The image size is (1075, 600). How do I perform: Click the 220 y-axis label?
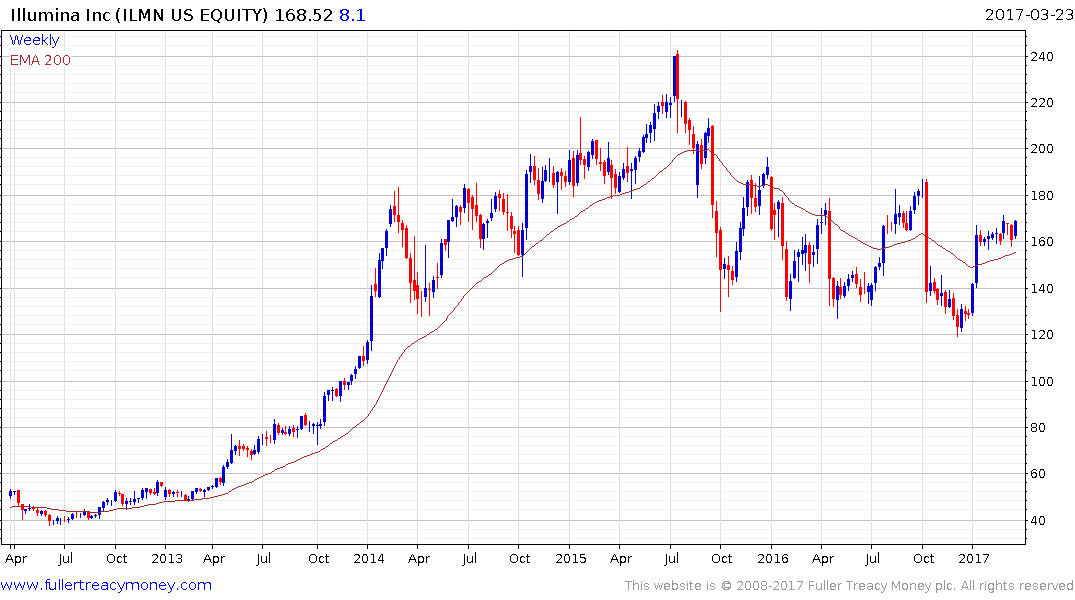point(1042,103)
